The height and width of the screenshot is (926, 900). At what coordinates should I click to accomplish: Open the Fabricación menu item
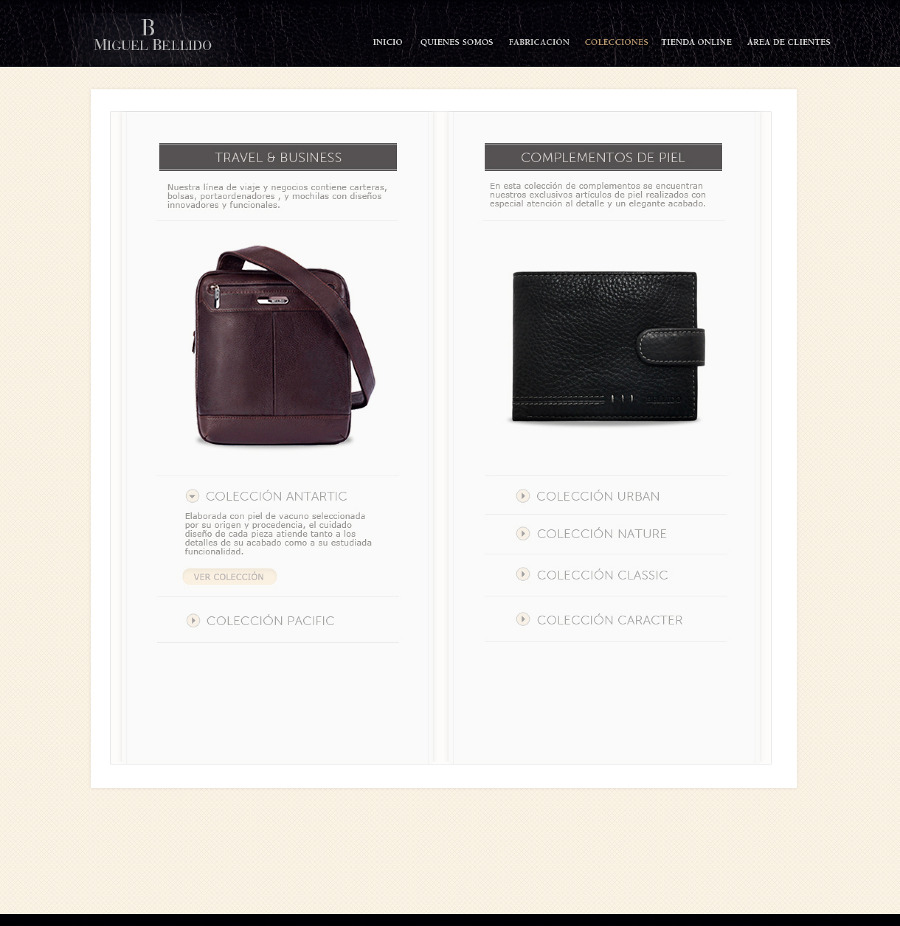(x=539, y=42)
